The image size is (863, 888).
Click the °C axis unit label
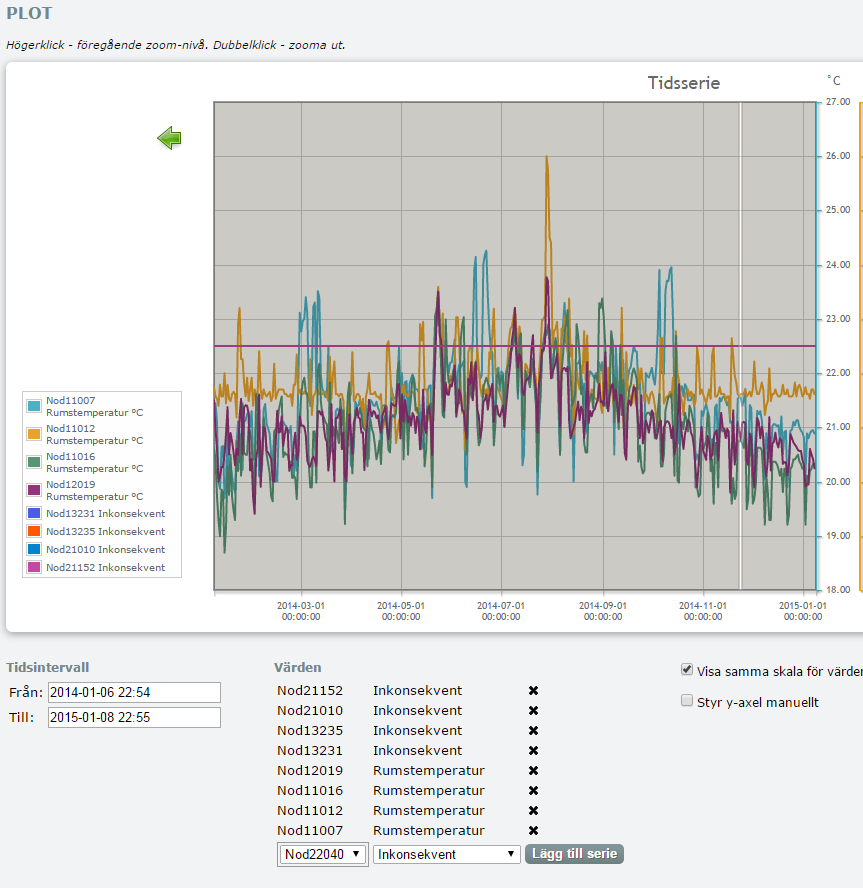coord(834,80)
